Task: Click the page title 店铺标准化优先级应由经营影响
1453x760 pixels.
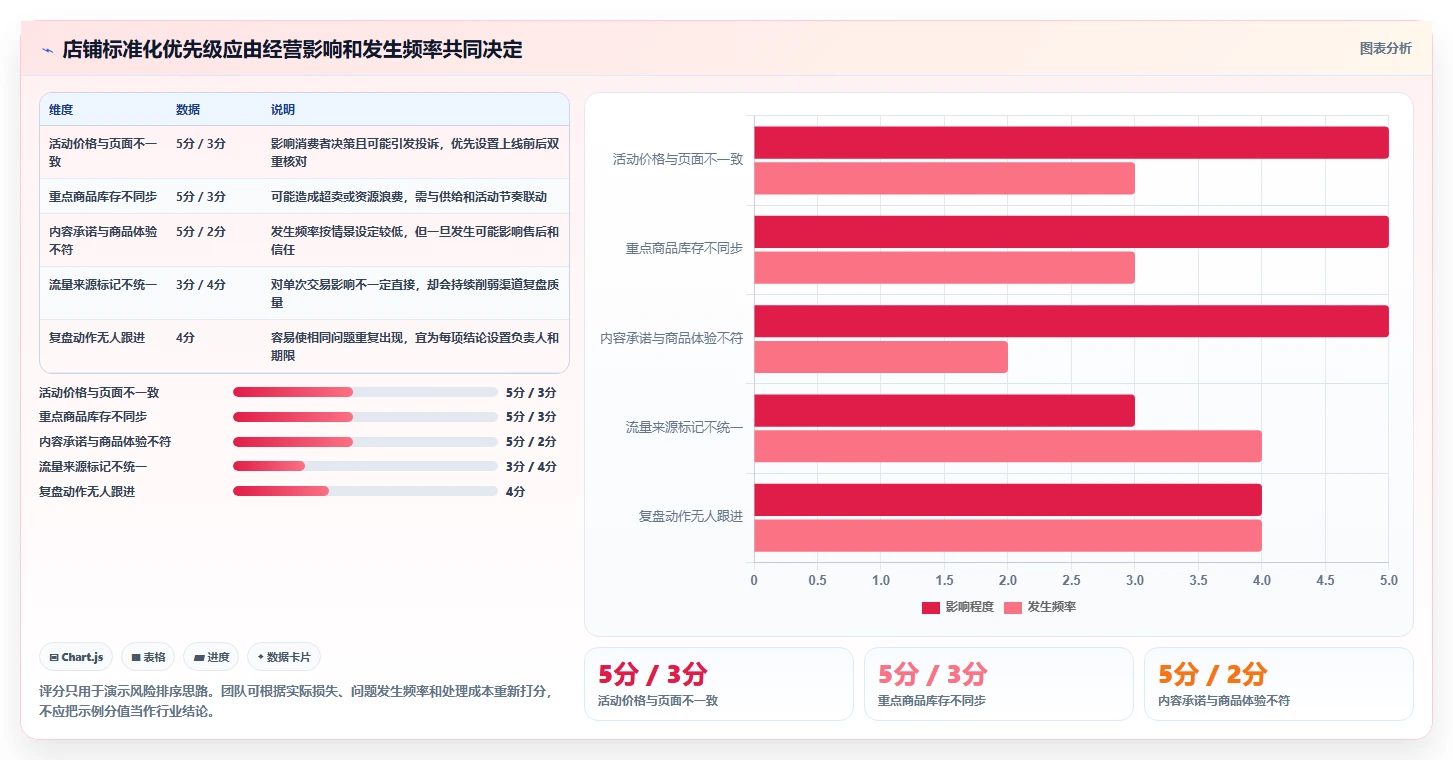Action: (x=292, y=50)
